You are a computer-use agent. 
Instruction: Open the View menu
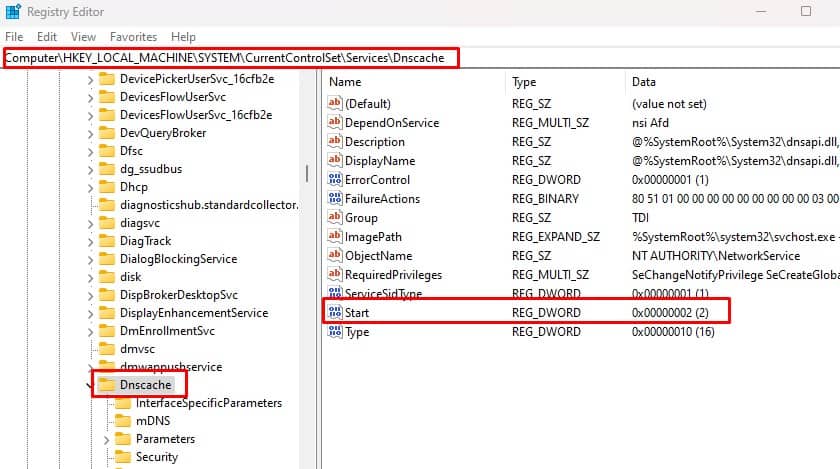coord(83,37)
